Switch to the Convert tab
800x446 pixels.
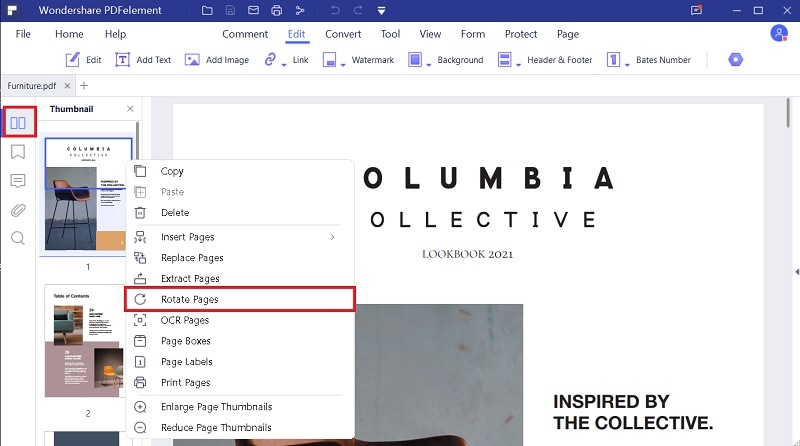[x=343, y=34]
